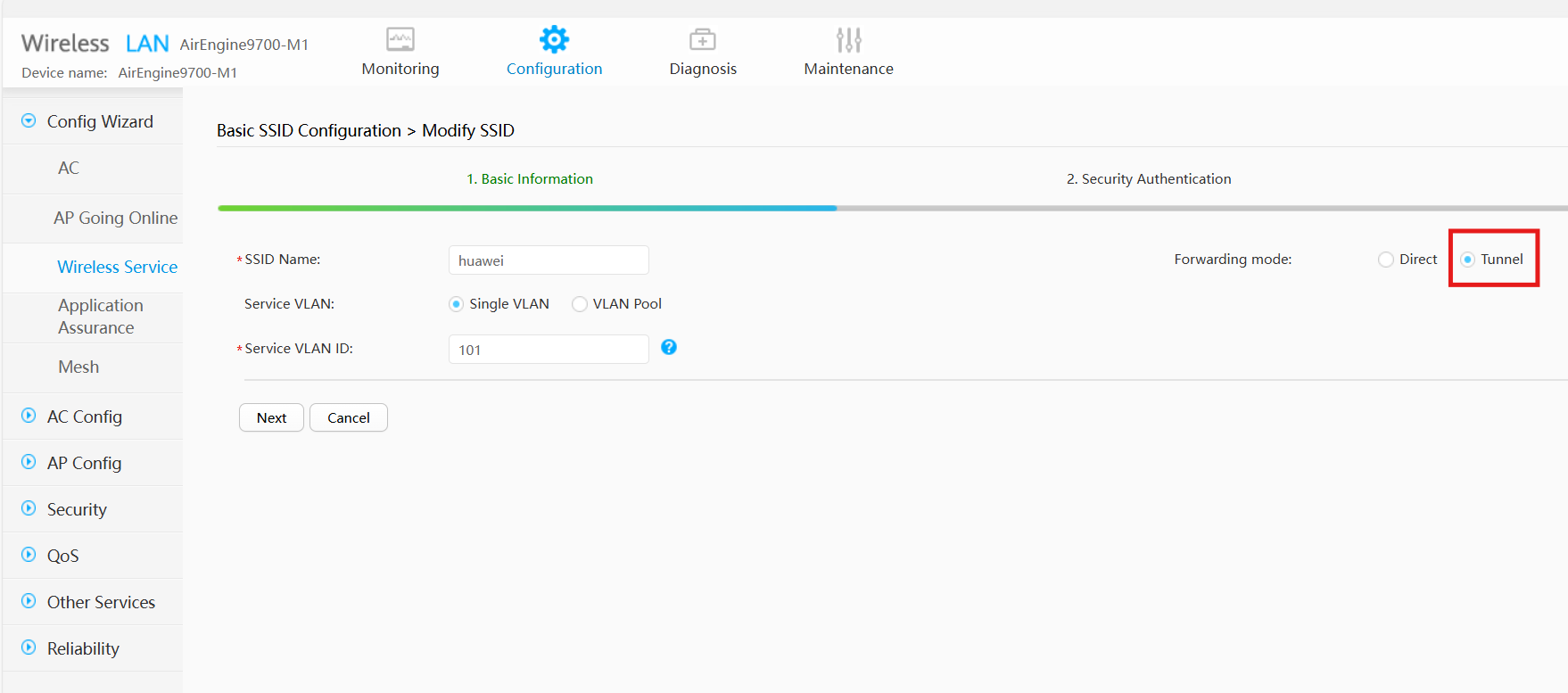1568x693 pixels.
Task: Select Tunnel forwarding mode
Action: pos(1468,260)
